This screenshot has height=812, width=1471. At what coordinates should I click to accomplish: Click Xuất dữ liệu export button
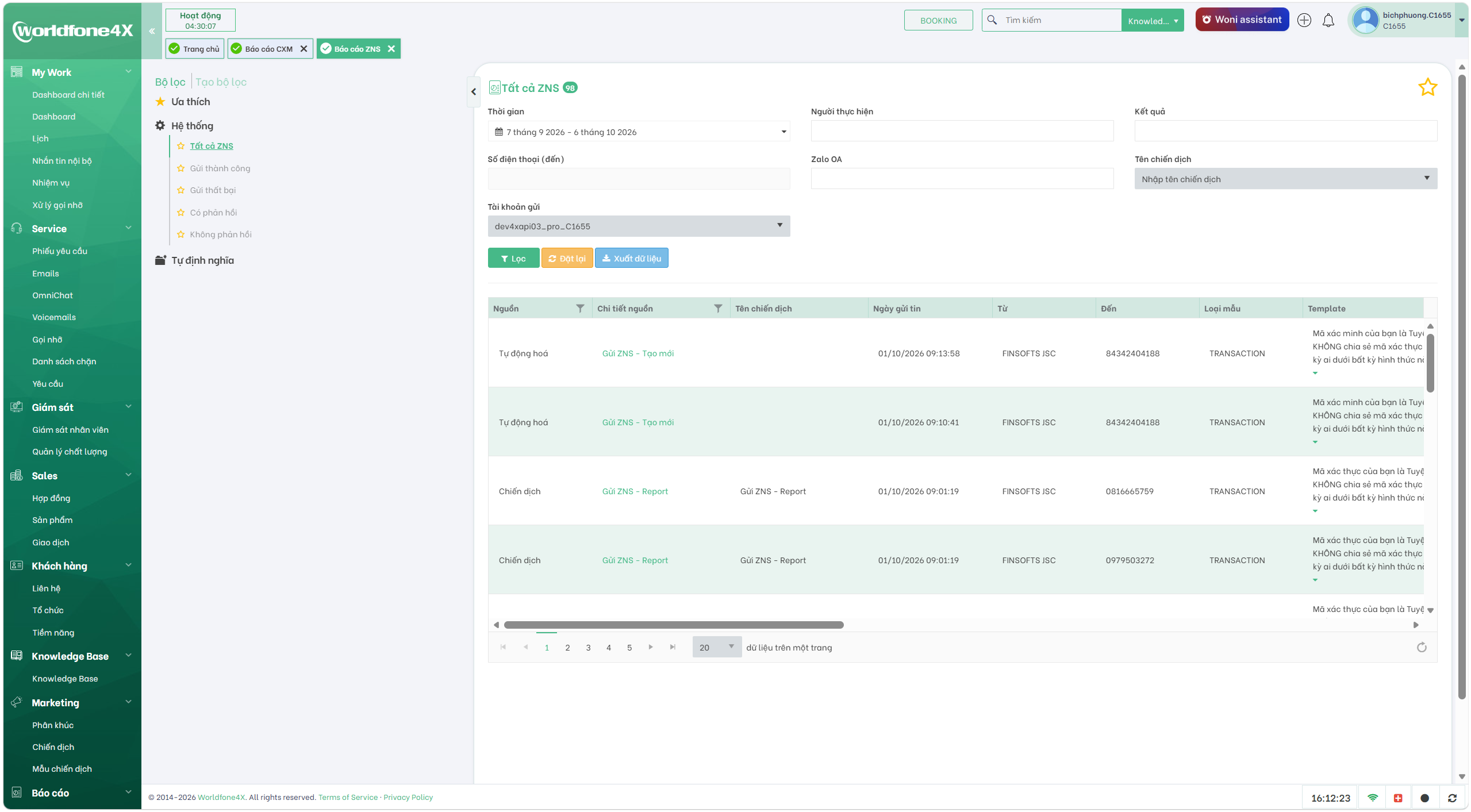(x=631, y=258)
